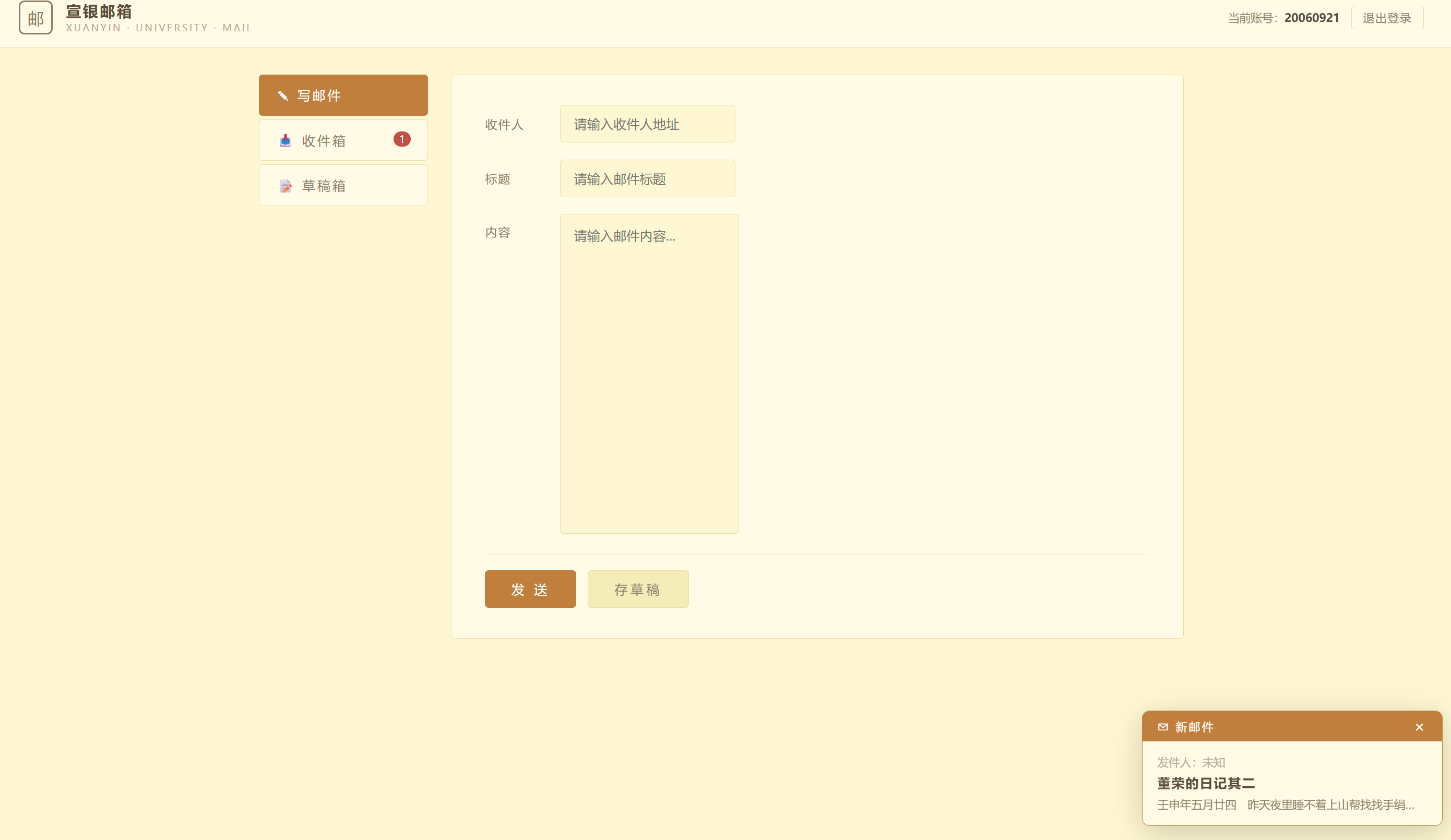Click the 邮 mailbox logo icon
1451x840 pixels.
[x=35, y=18]
